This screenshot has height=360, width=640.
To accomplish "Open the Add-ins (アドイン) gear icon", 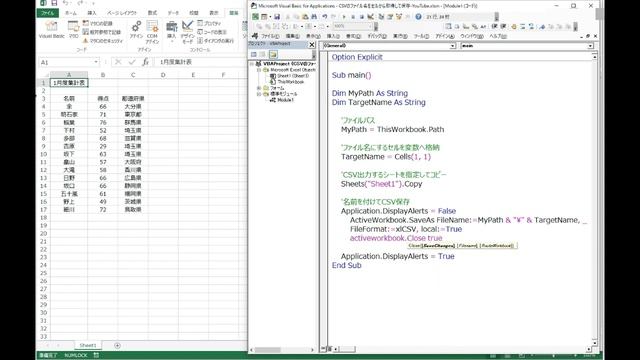I will tap(136, 30).
